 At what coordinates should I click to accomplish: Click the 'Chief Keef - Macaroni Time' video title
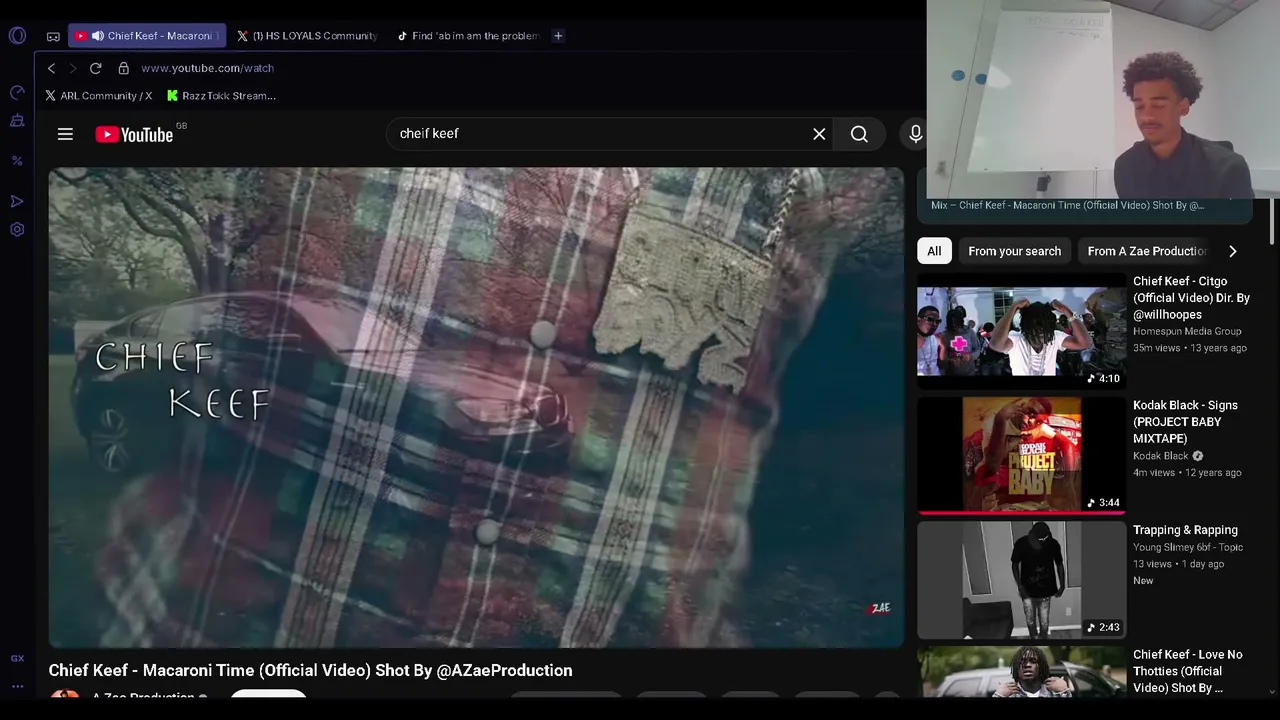click(x=311, y=670)
